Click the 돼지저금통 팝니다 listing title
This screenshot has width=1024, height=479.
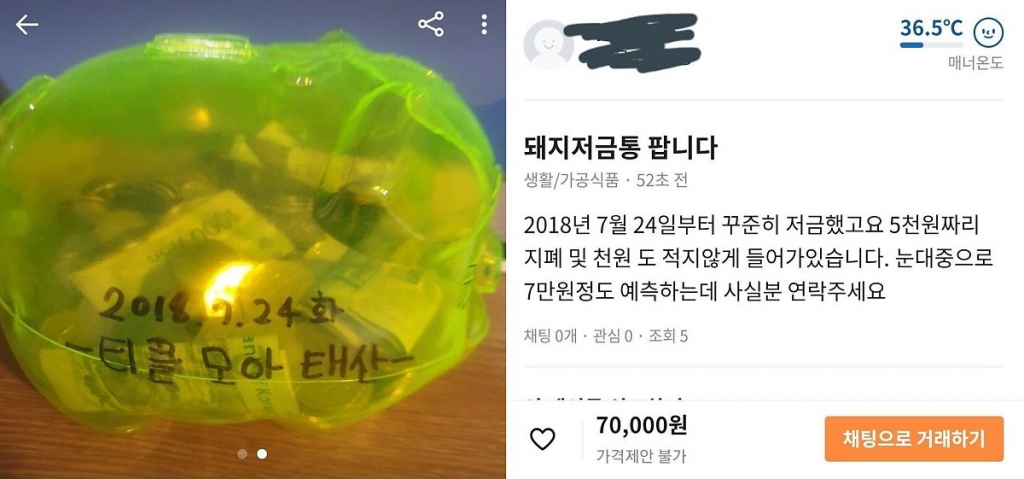620,148
